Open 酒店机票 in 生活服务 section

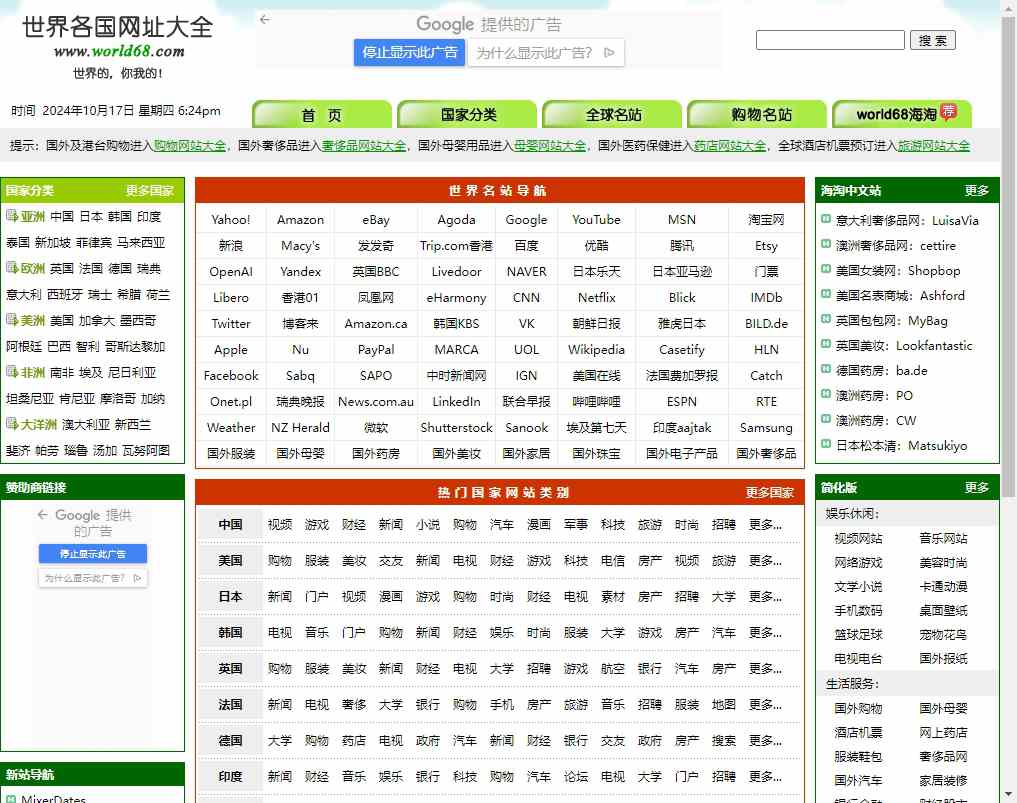point(857,732)
